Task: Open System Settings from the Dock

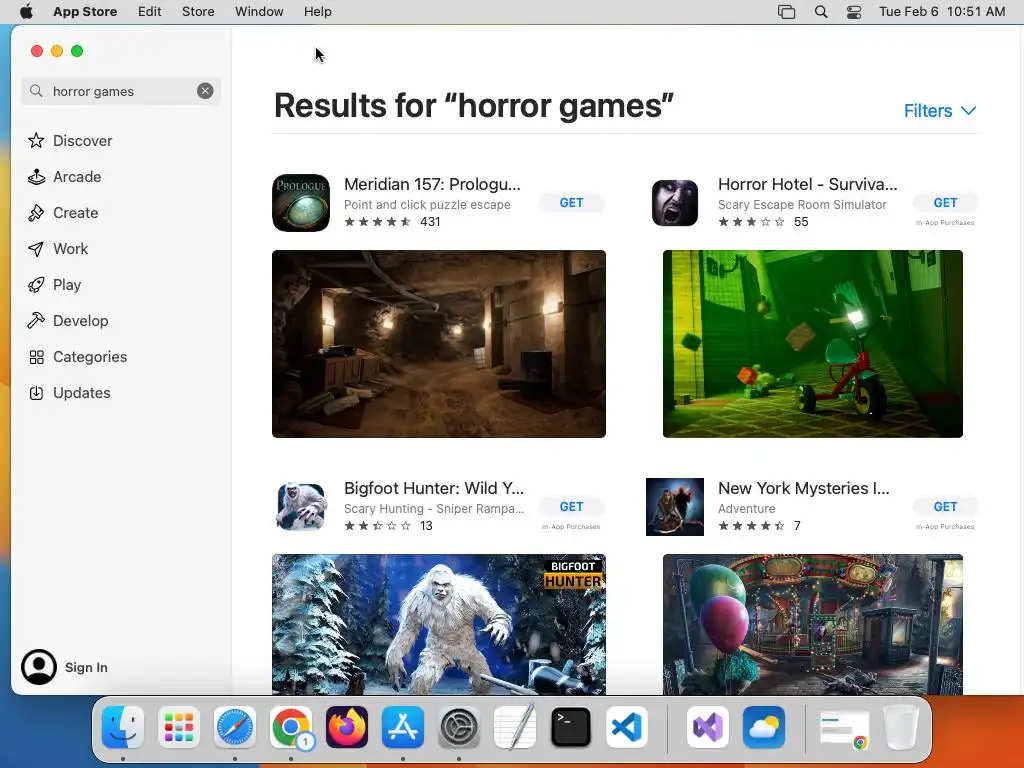Action: 459,728
